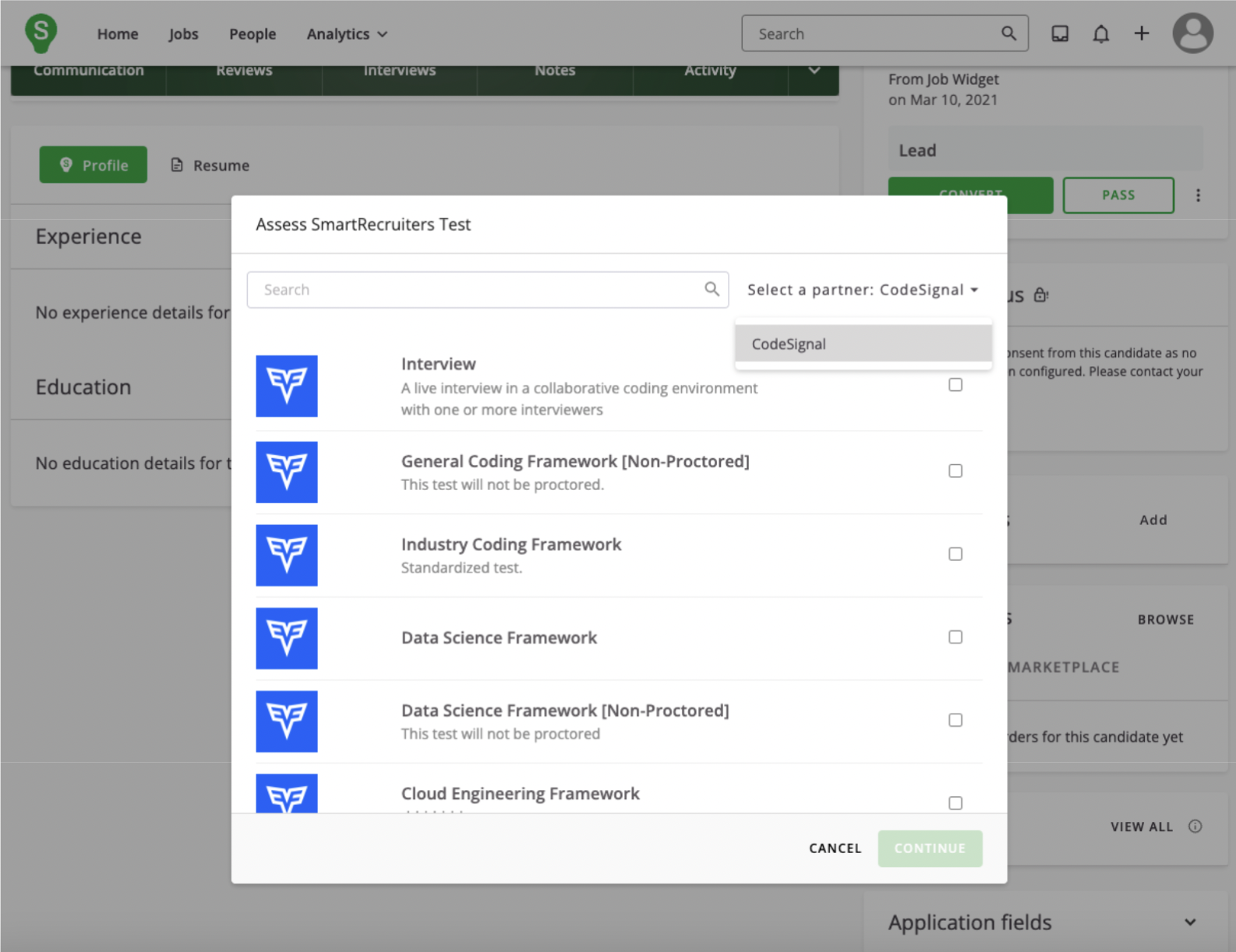1236x952 pixels.
Task: Check the Interview assessment checkbox
Action: [955, 385]
